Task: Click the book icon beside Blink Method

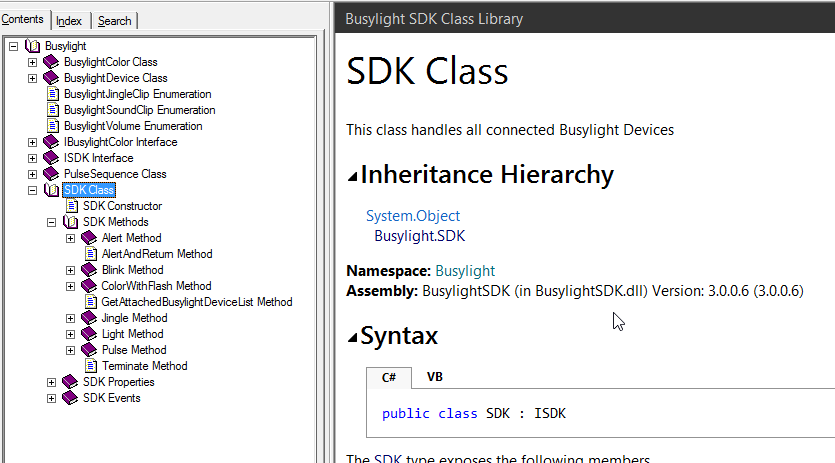Action: point(89,270)
